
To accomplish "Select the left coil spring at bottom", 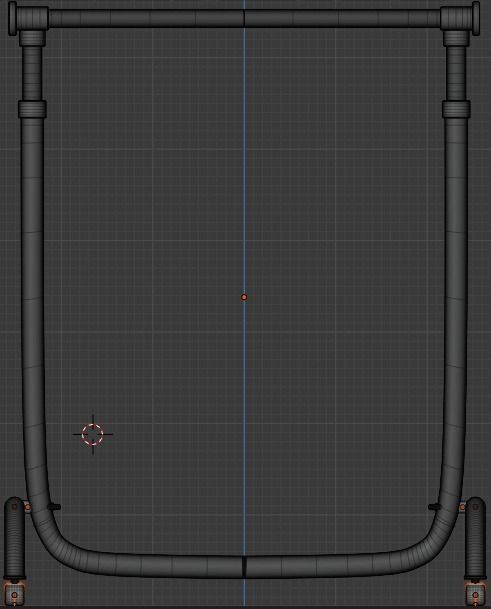I will (14, 538).
